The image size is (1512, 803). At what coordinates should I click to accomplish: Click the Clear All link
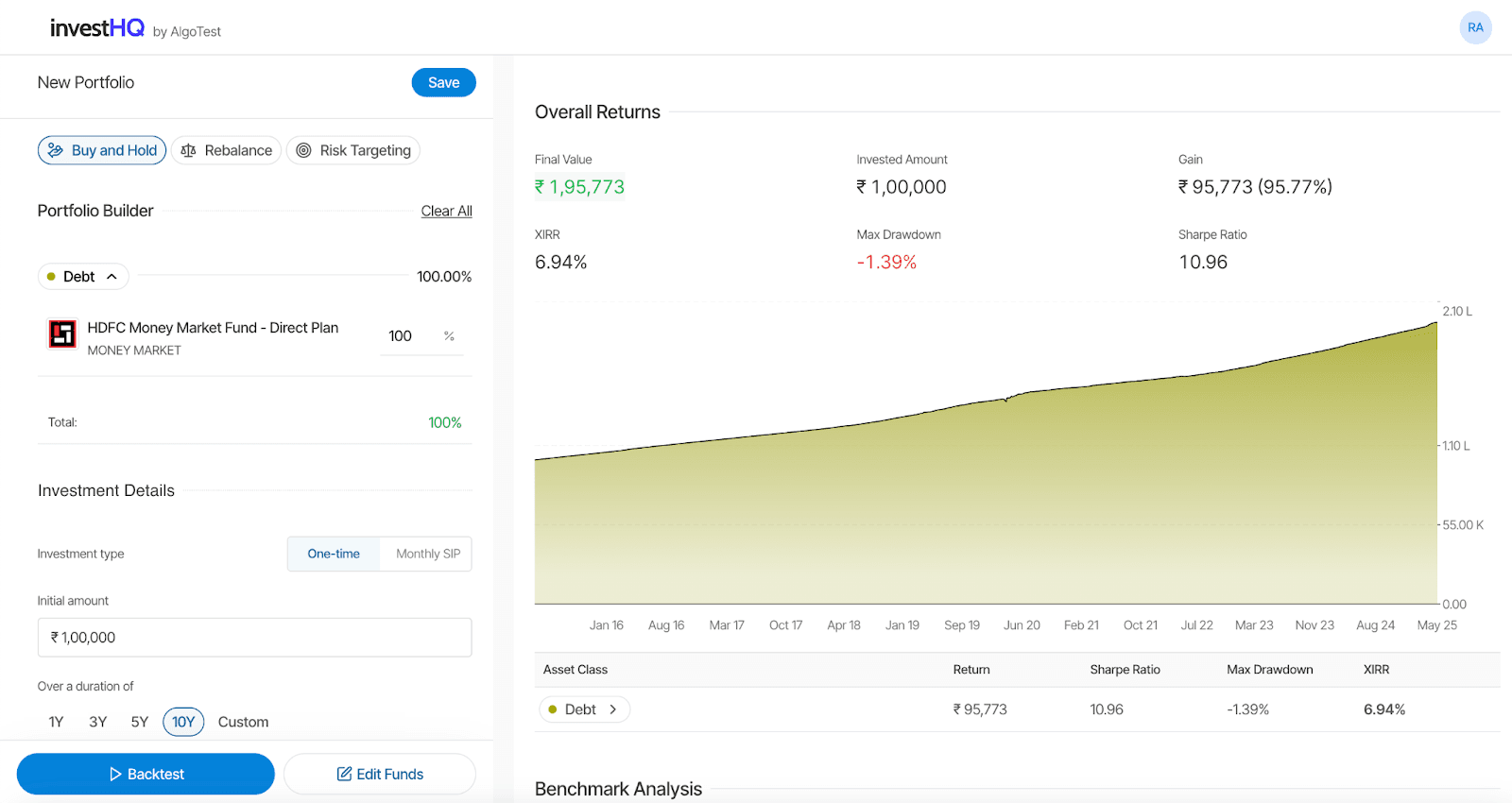[x=446, y=211]
